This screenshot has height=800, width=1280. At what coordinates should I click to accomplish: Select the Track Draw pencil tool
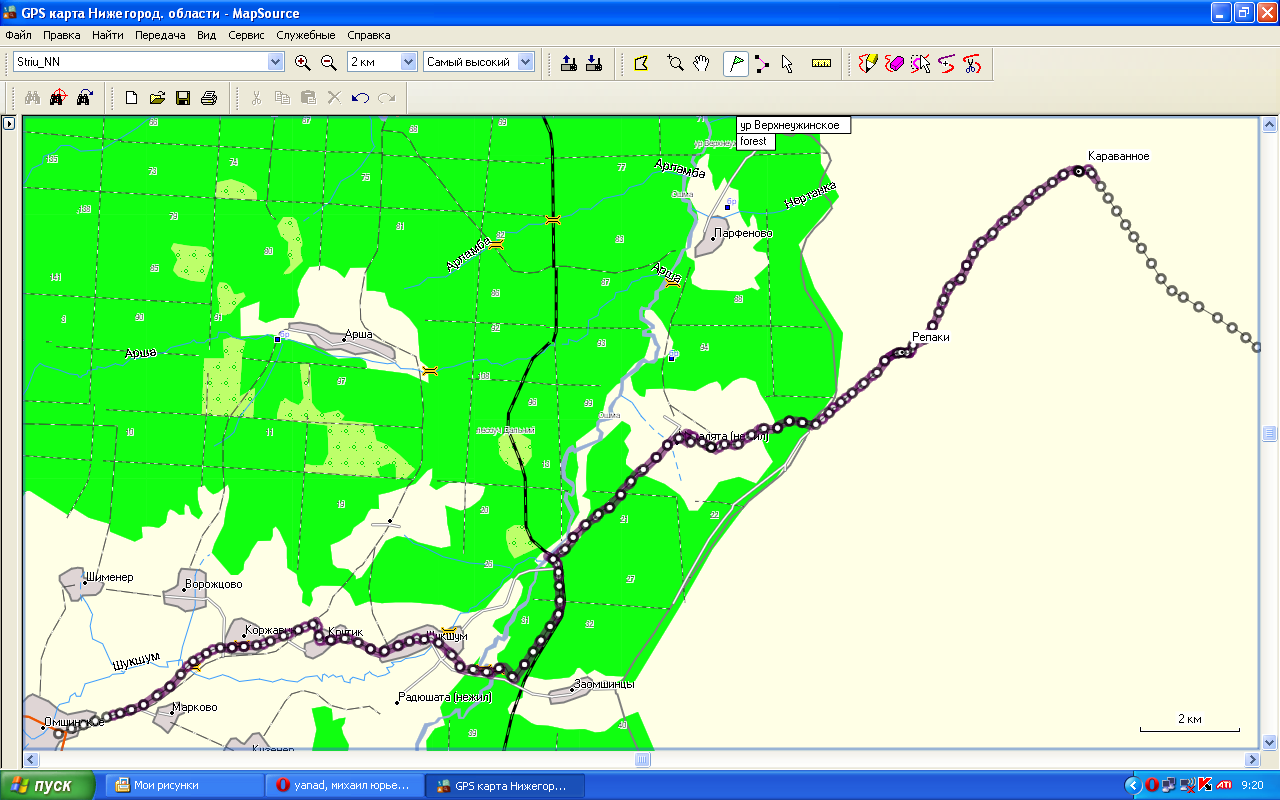click(869, 63)
